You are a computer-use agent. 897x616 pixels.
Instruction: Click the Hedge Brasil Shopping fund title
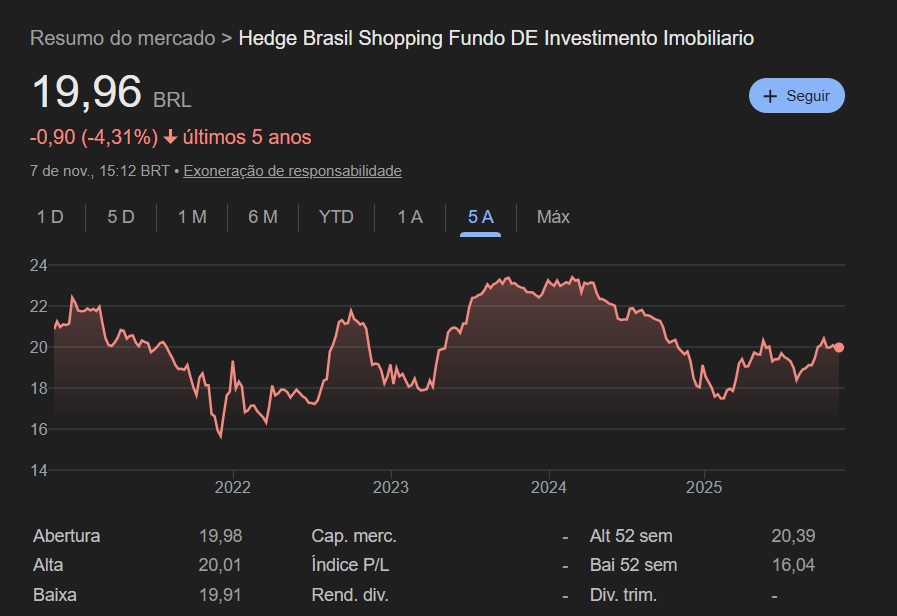coord(496,39)
